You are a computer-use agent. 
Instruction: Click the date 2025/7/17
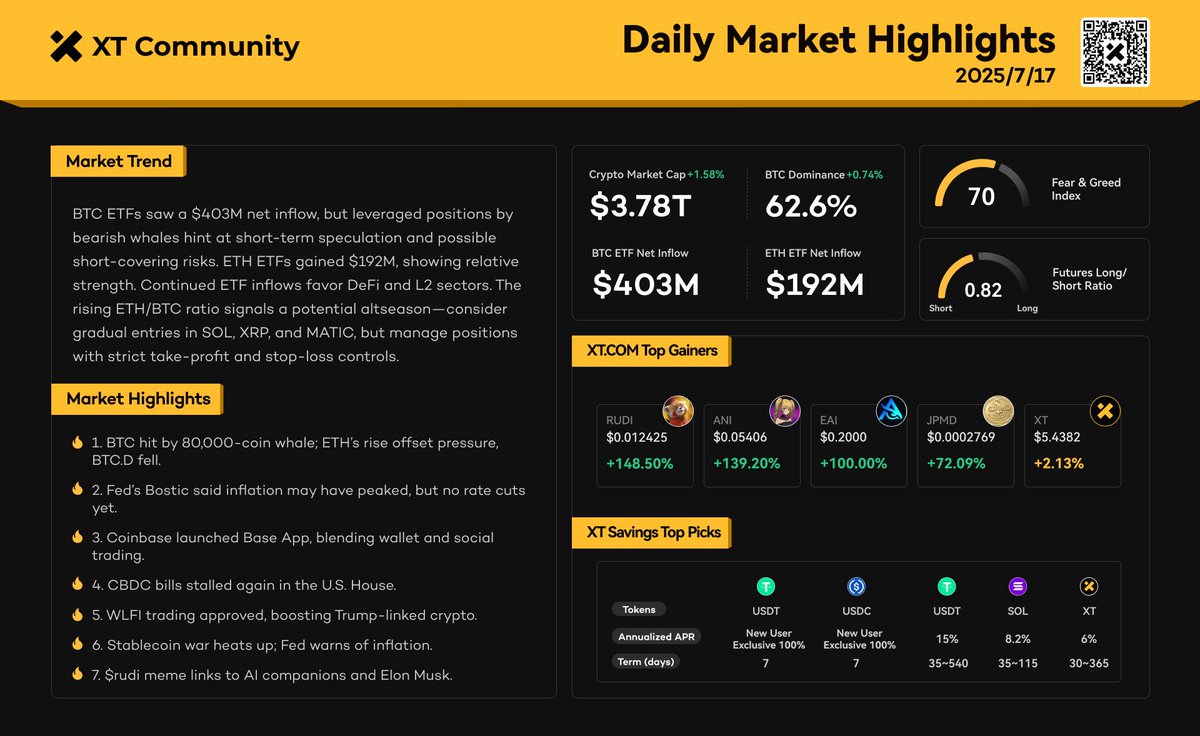(1005, 76)
